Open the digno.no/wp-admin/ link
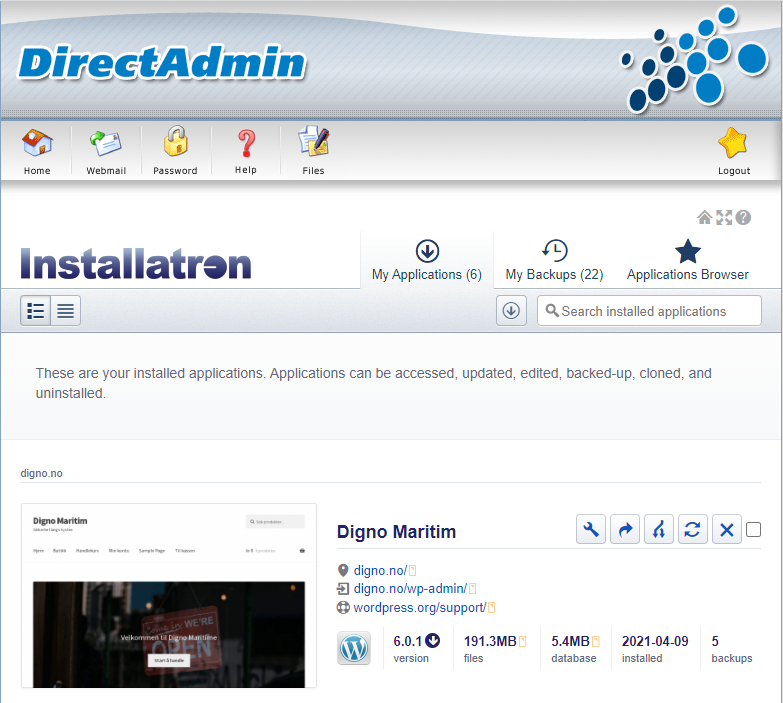783x703 pixels. pyautogui.click(x=410, y=589)
